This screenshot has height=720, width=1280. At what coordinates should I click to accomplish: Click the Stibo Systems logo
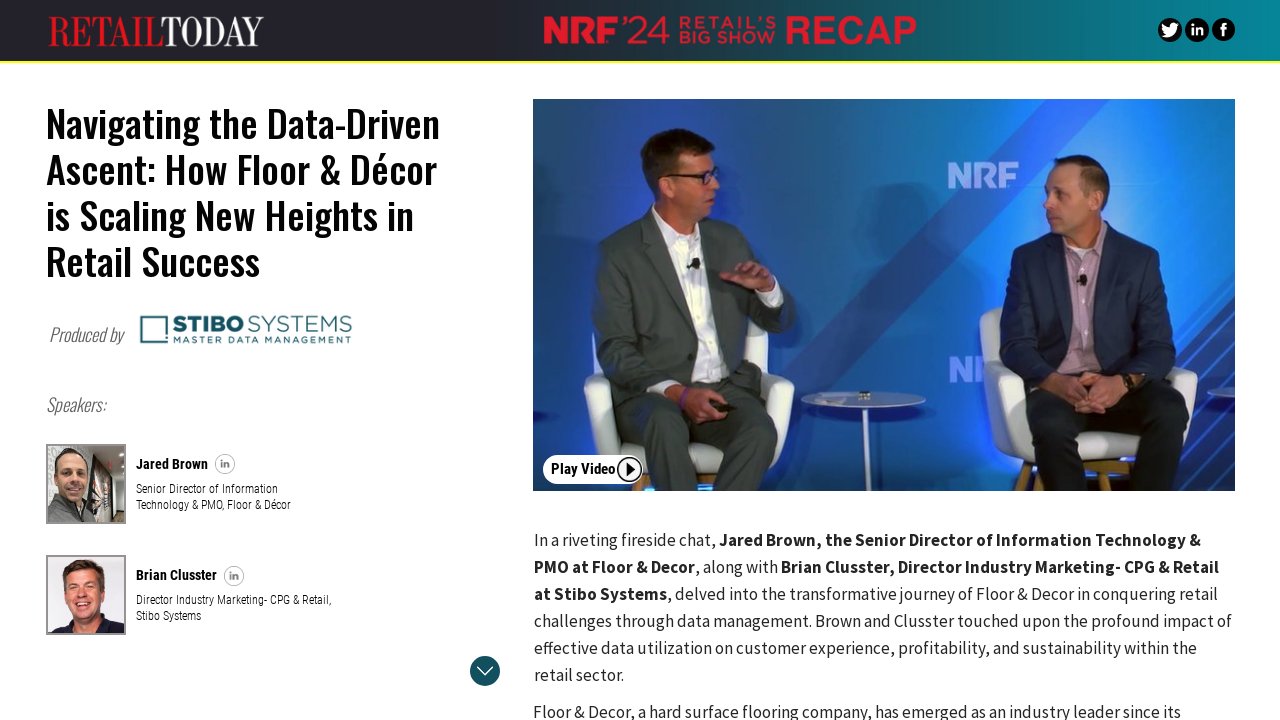click(245, 329)
